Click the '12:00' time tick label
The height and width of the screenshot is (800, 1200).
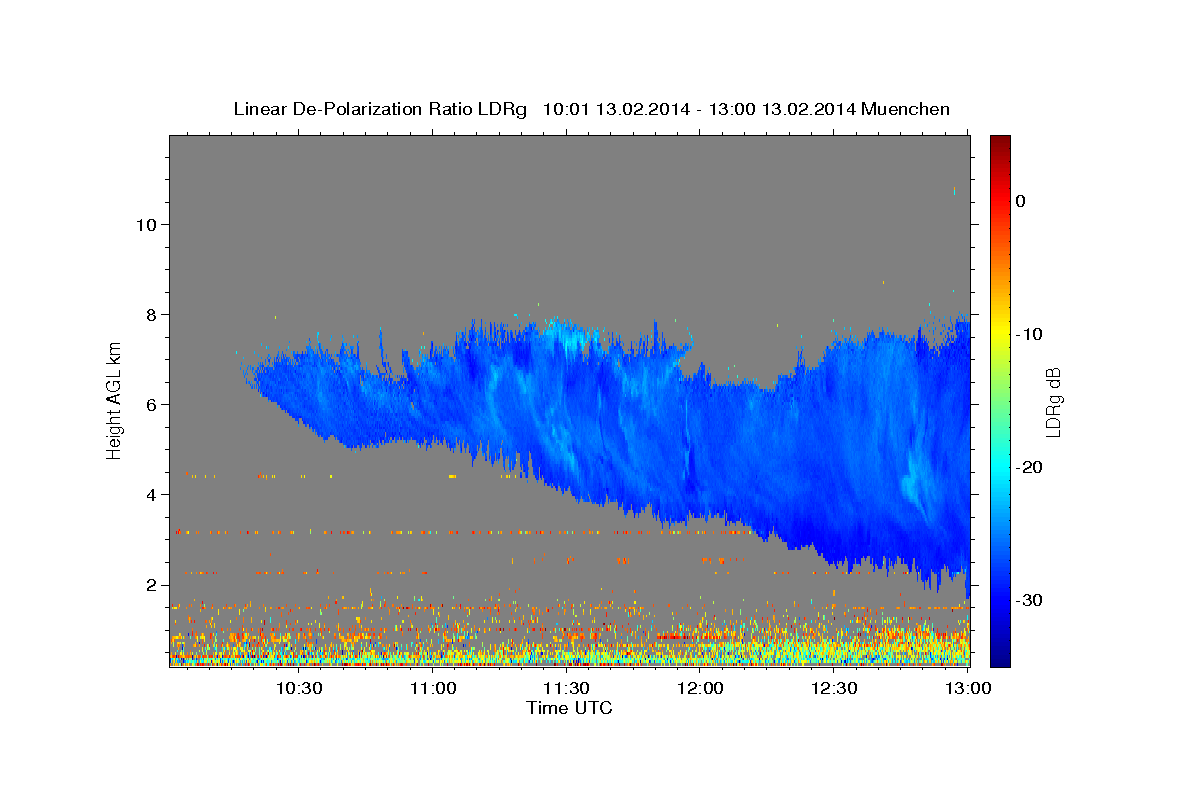701,689
